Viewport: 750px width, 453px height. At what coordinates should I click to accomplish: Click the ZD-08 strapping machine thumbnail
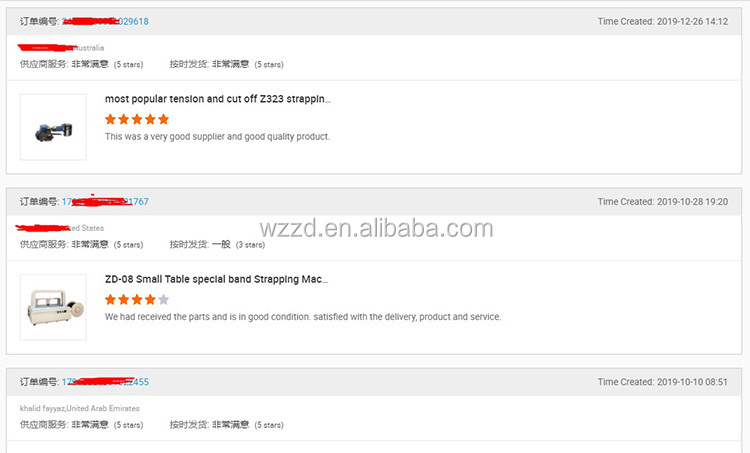point(53,307)
